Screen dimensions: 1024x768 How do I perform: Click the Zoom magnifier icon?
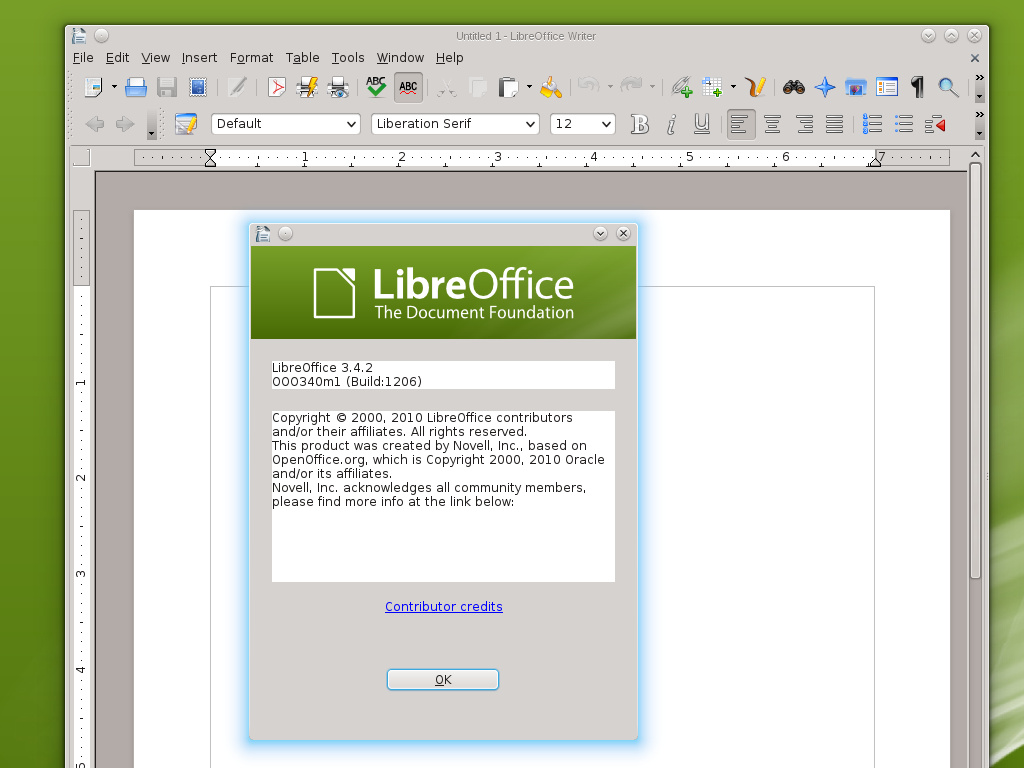click(x=948, y=87)
